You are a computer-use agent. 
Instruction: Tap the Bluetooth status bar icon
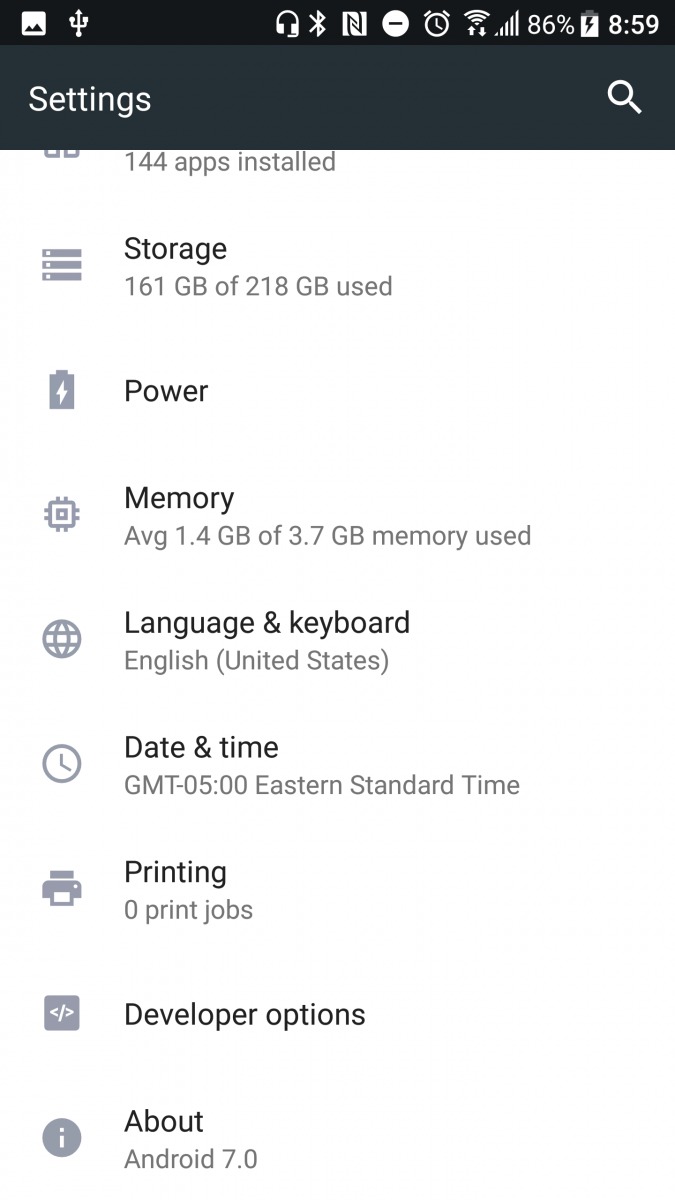coord(318,23)
